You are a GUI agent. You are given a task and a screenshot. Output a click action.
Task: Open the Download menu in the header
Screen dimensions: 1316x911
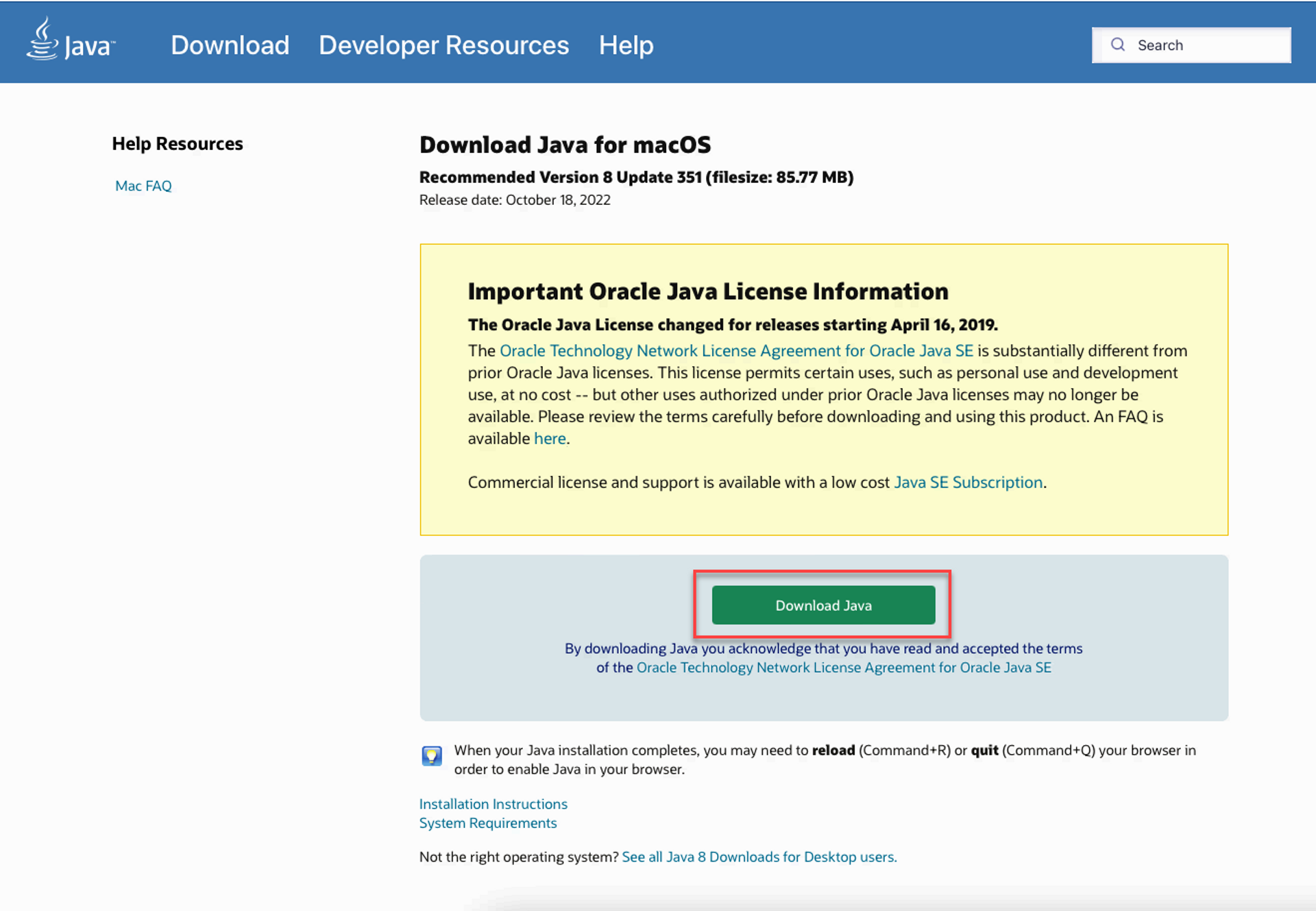pyautogui.click(x=230, y=45)
